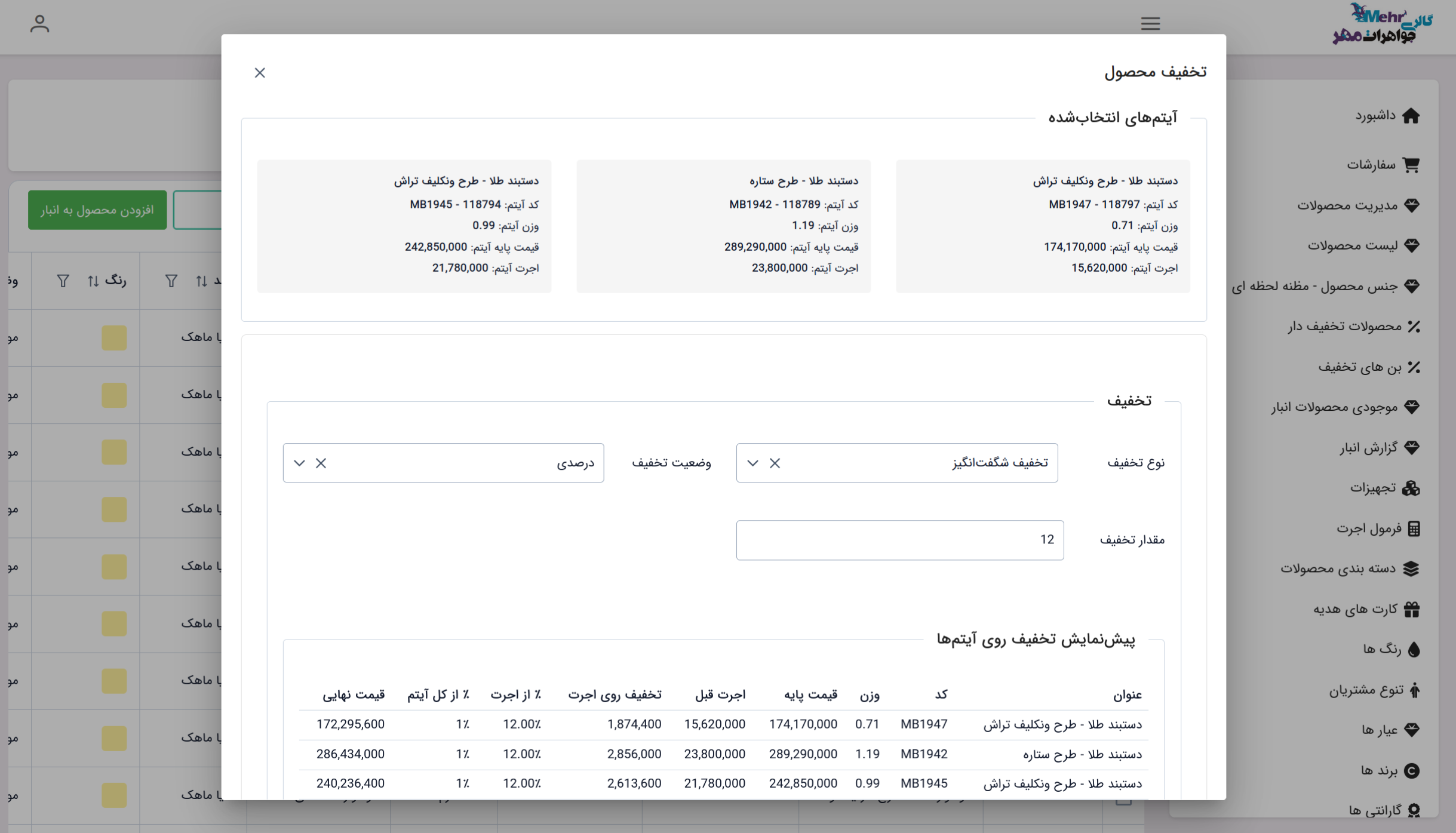Expand the وضعیت تخفیف dropdown arrow
This screenshot has width=1456, height=833.
tap(299, 463)
